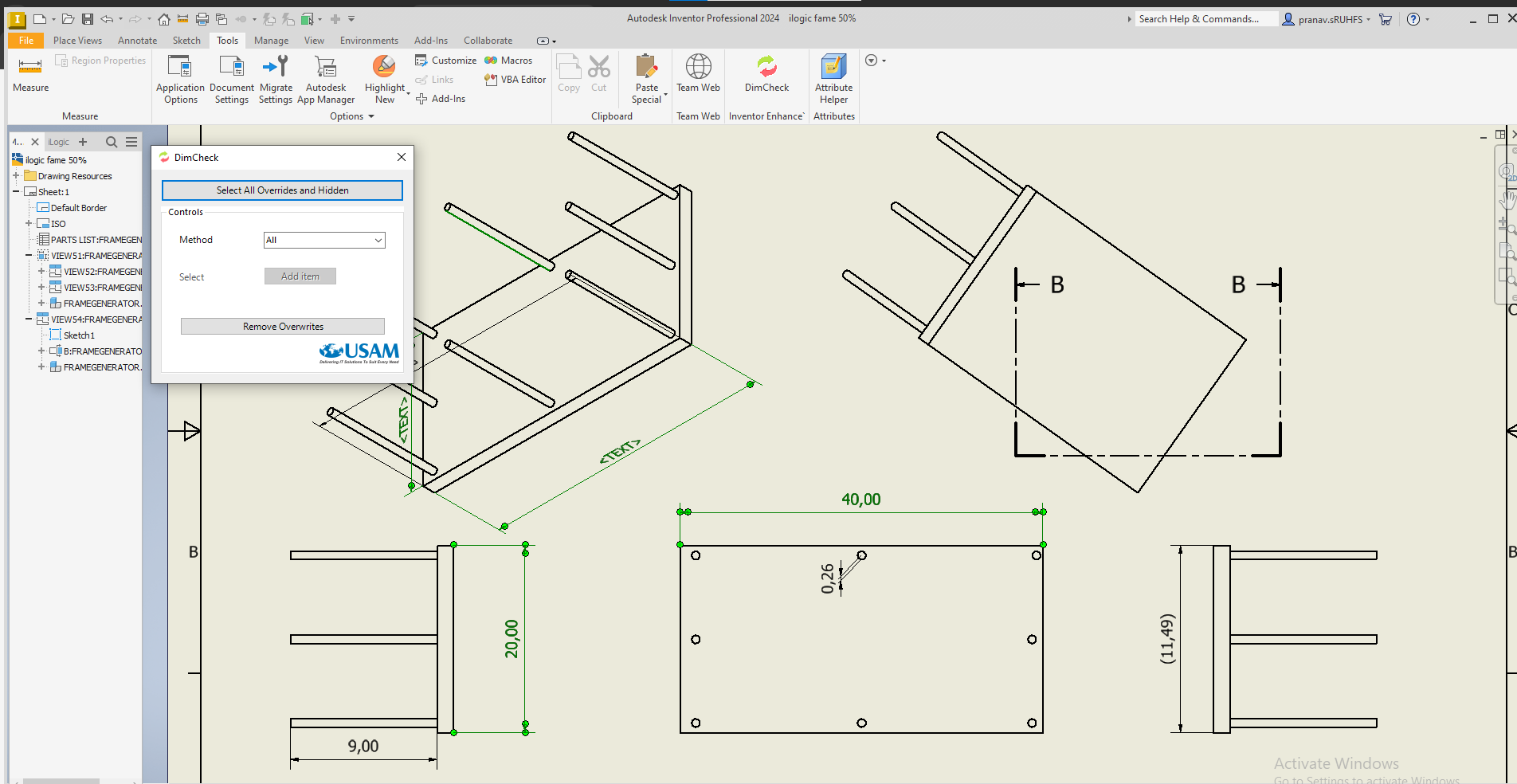Click the Remove Overwrites button

point(283,327)
